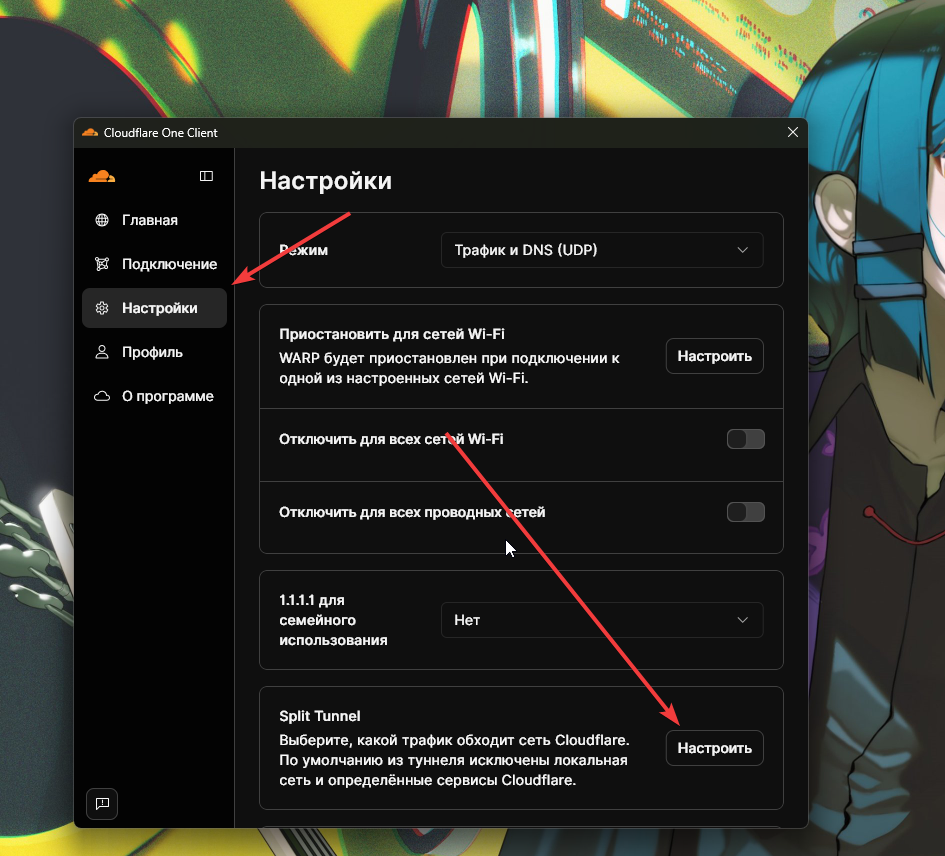Click the Настройки page heading

tap(325, 181)
